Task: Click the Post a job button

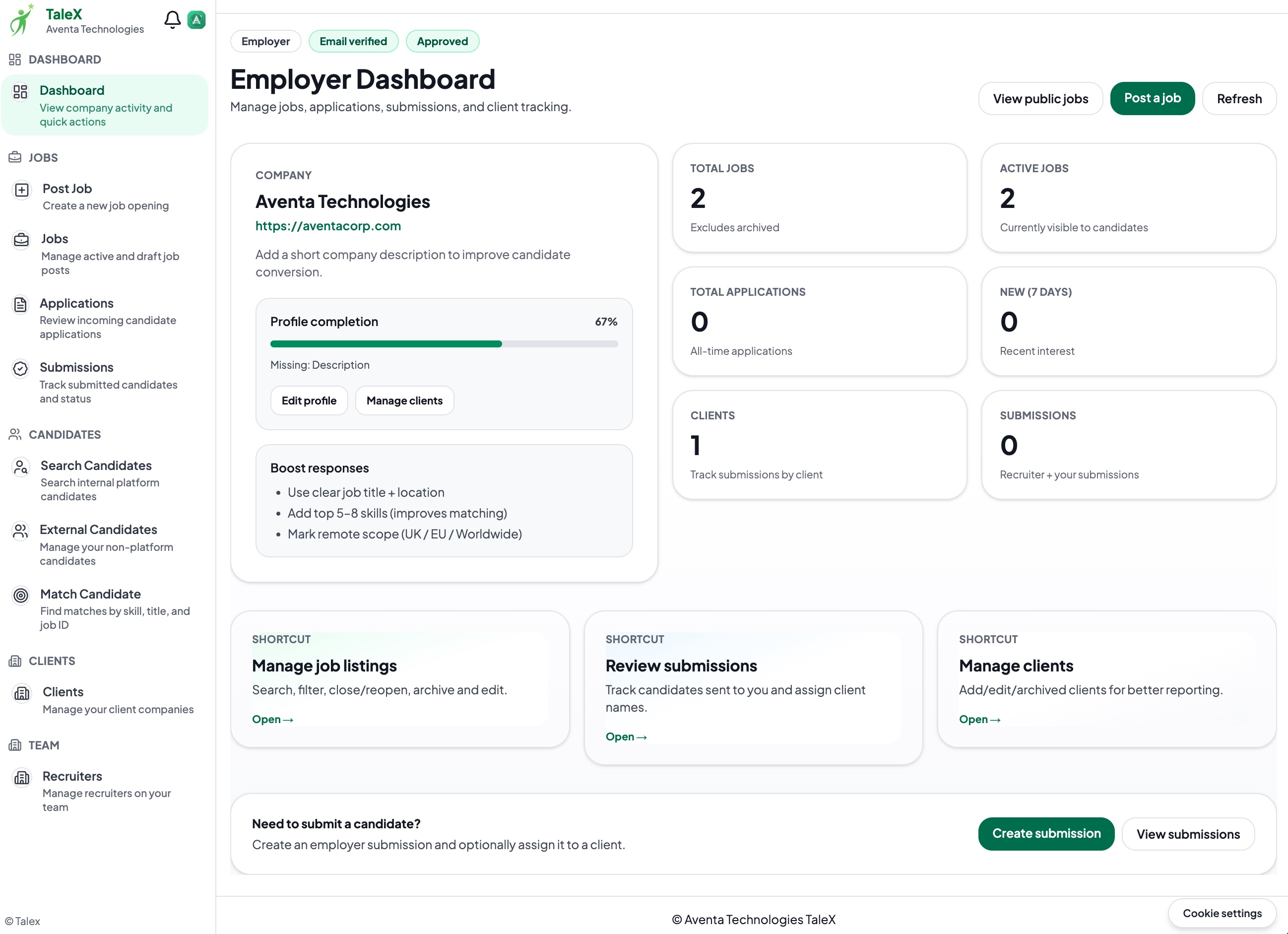Action: coord(1152,98)
